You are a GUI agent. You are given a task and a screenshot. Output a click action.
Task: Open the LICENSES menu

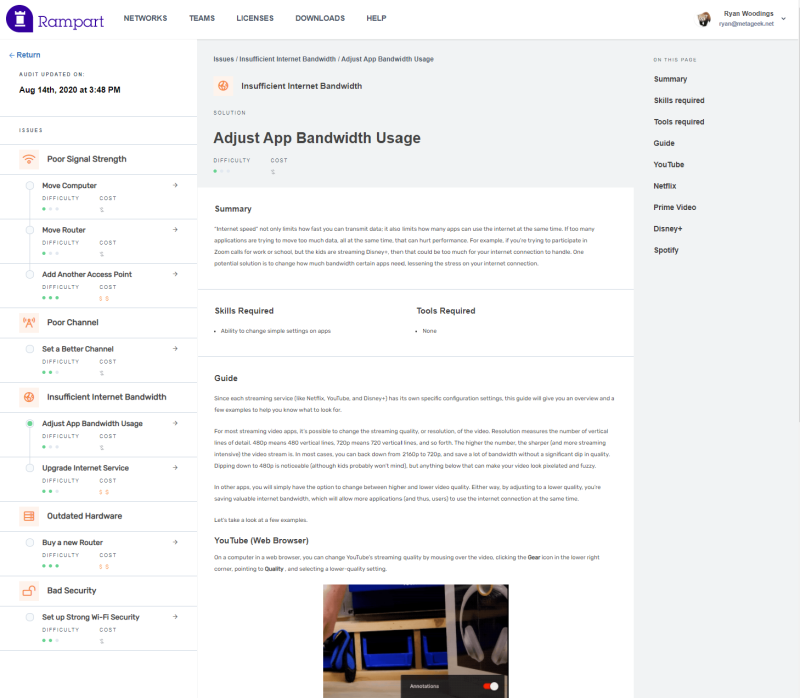(x=255, y=18)
